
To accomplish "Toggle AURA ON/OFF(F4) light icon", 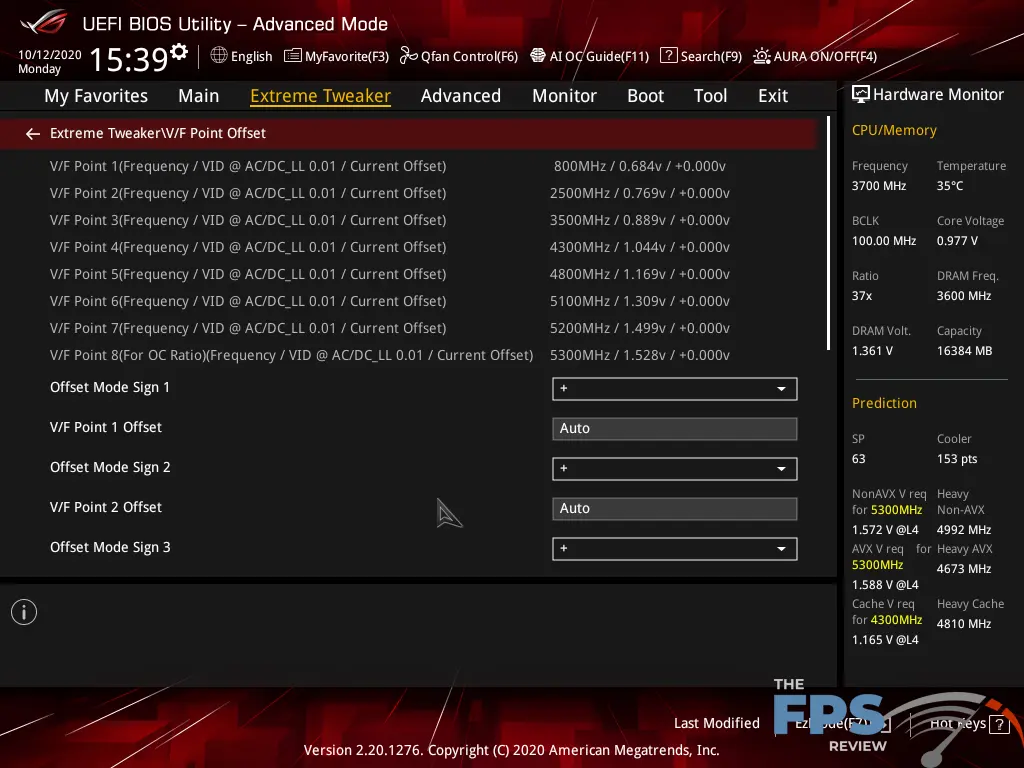I will pos(761,56).
